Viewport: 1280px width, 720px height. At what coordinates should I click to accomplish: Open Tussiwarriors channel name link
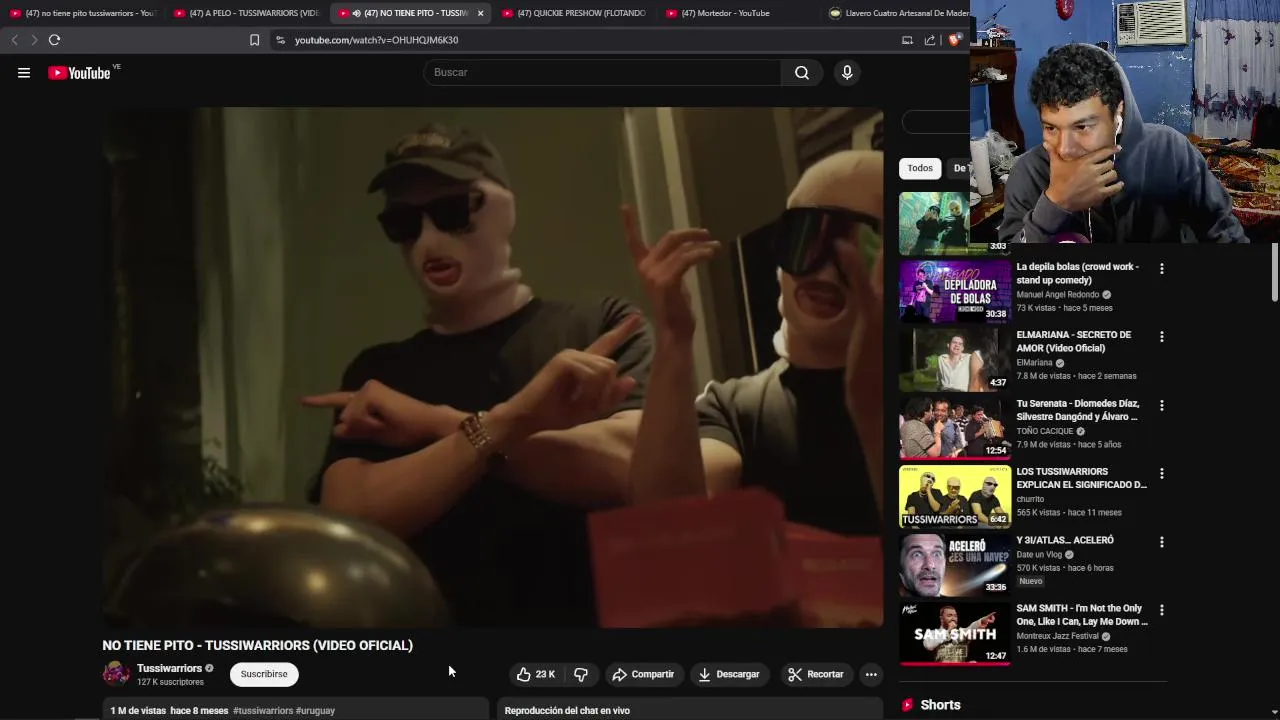pos(169,668)
